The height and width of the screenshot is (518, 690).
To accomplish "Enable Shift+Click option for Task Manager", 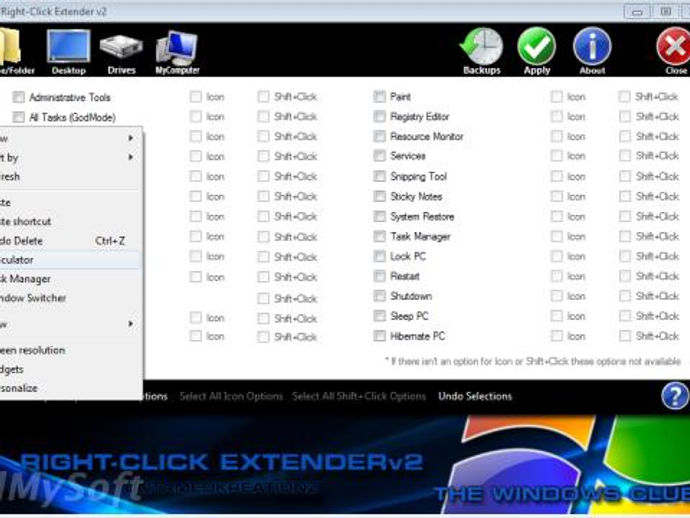I will click(x=624, y=236).
